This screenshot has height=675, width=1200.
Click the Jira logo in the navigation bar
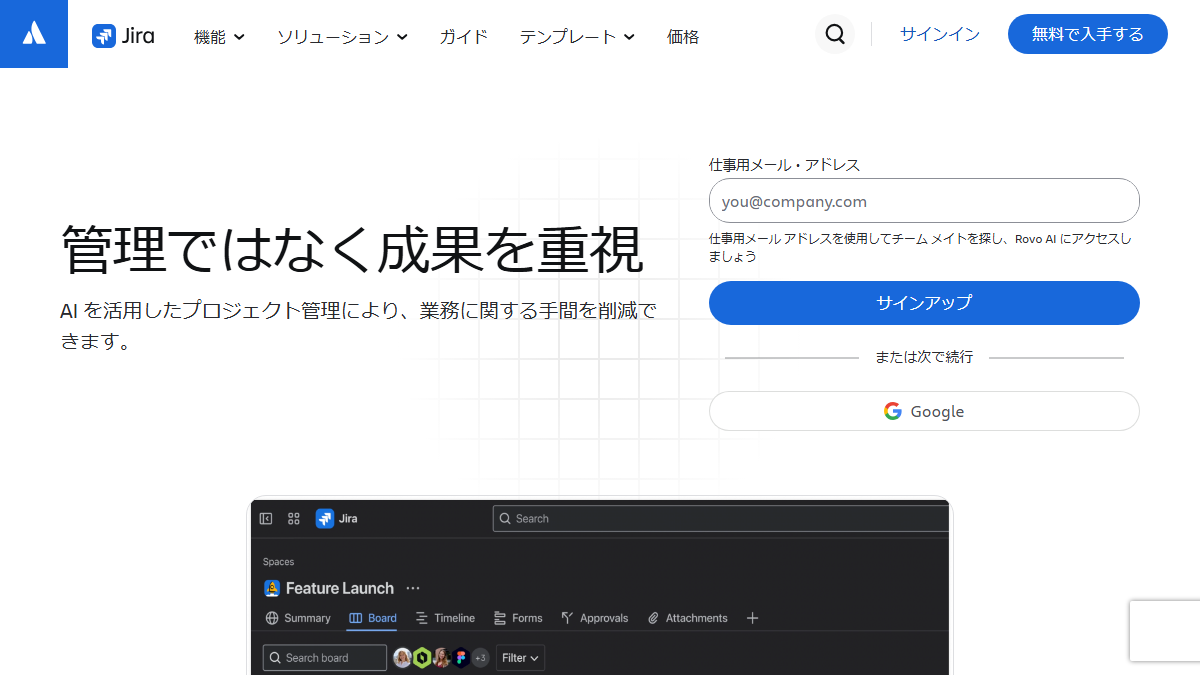pos(123,36)
